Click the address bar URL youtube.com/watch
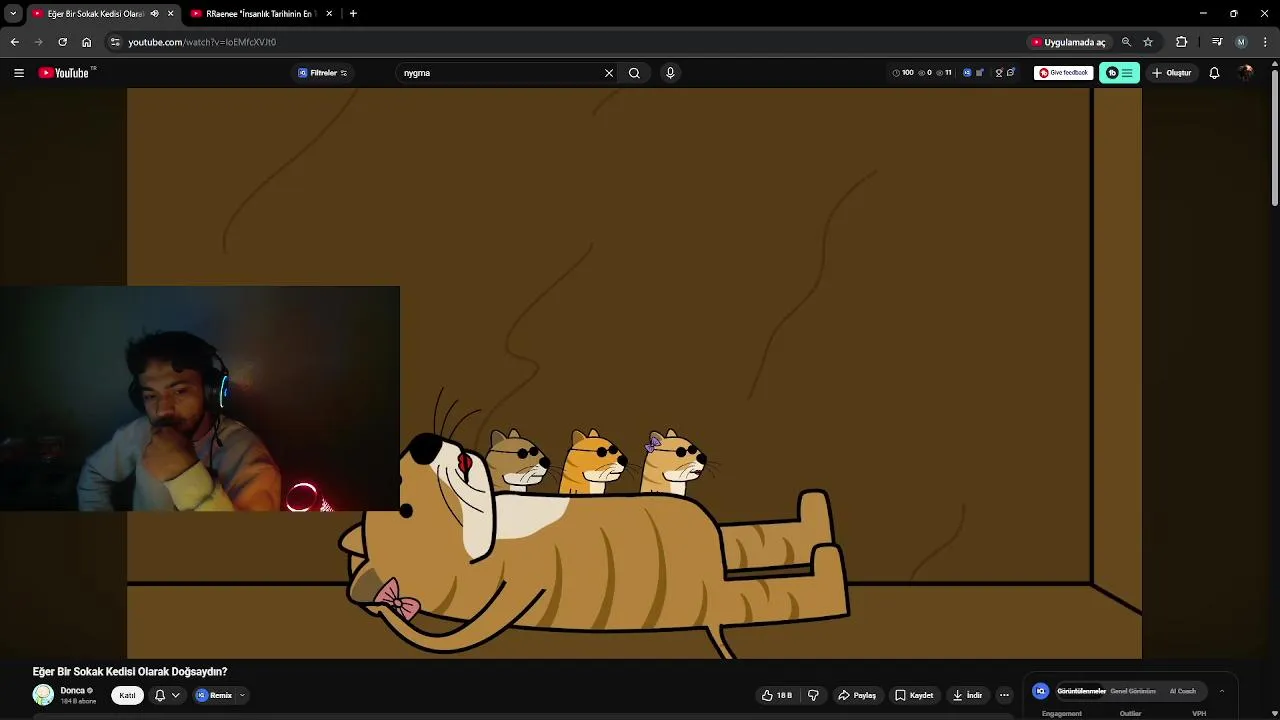The height and width of the screenshot is (720, 1280). 202,42
